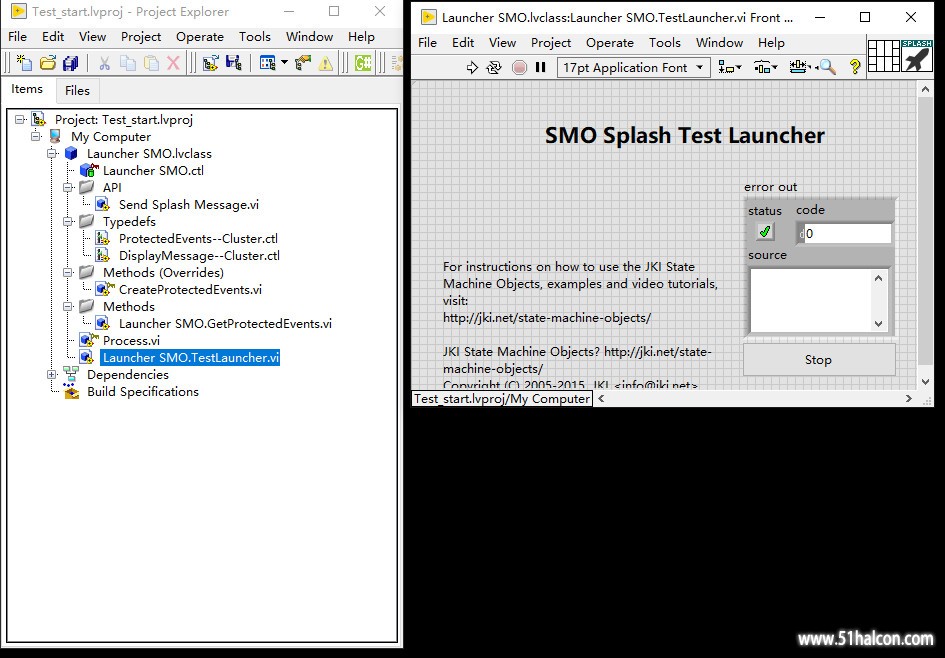Select Process.vi in the project tree

(x=131, y=340)
